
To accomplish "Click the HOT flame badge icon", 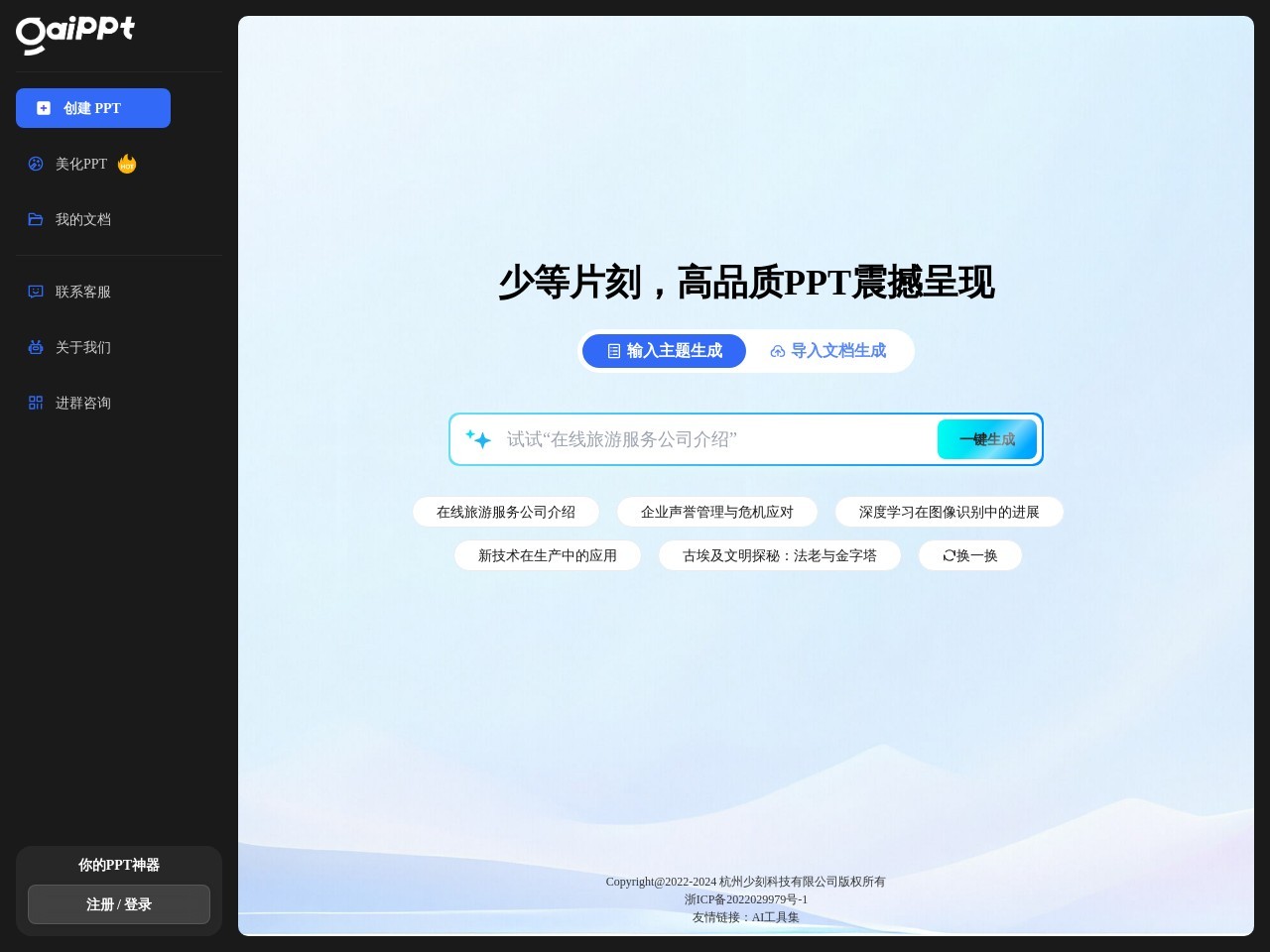I will click(x=127, y=164).
